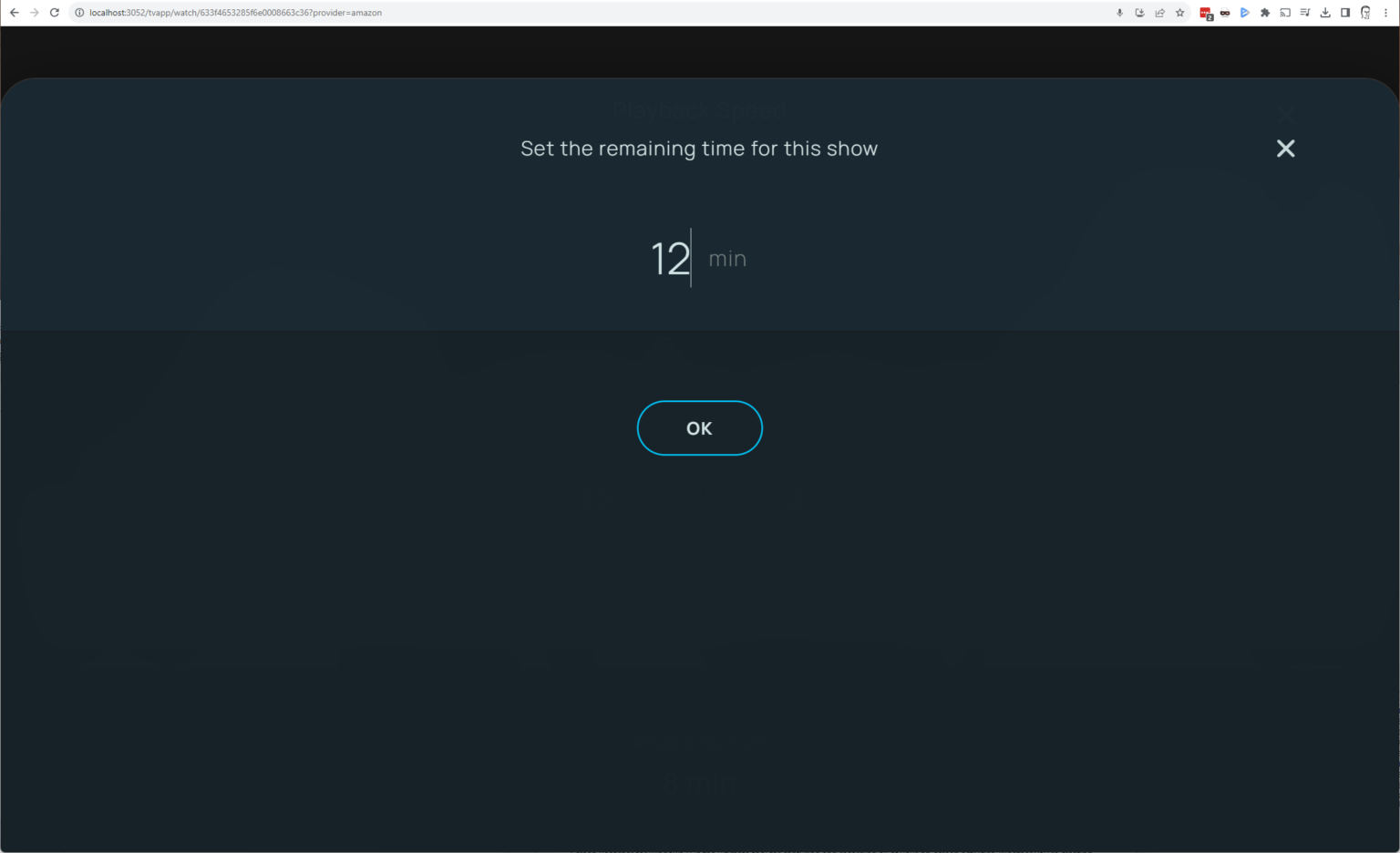The height and width of the screenshot is (853, 1400).
Task: Install app via address bar icon
Action: coord(1139,13)
